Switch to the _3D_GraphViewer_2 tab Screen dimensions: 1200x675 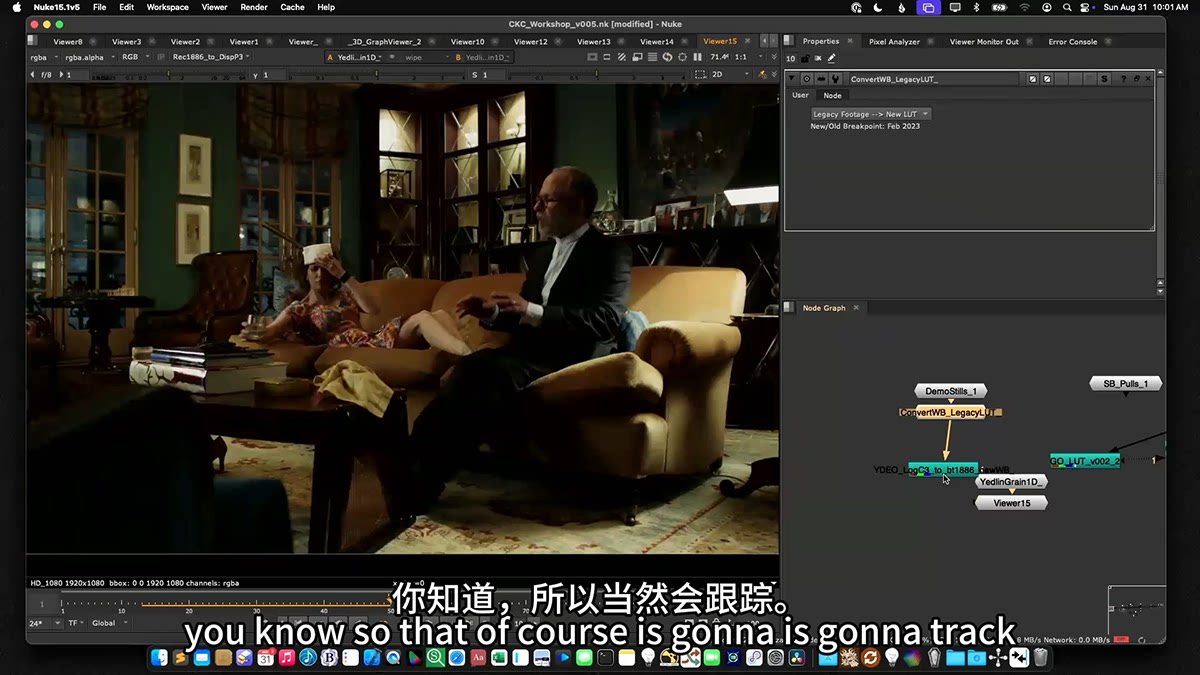[385, 41]
